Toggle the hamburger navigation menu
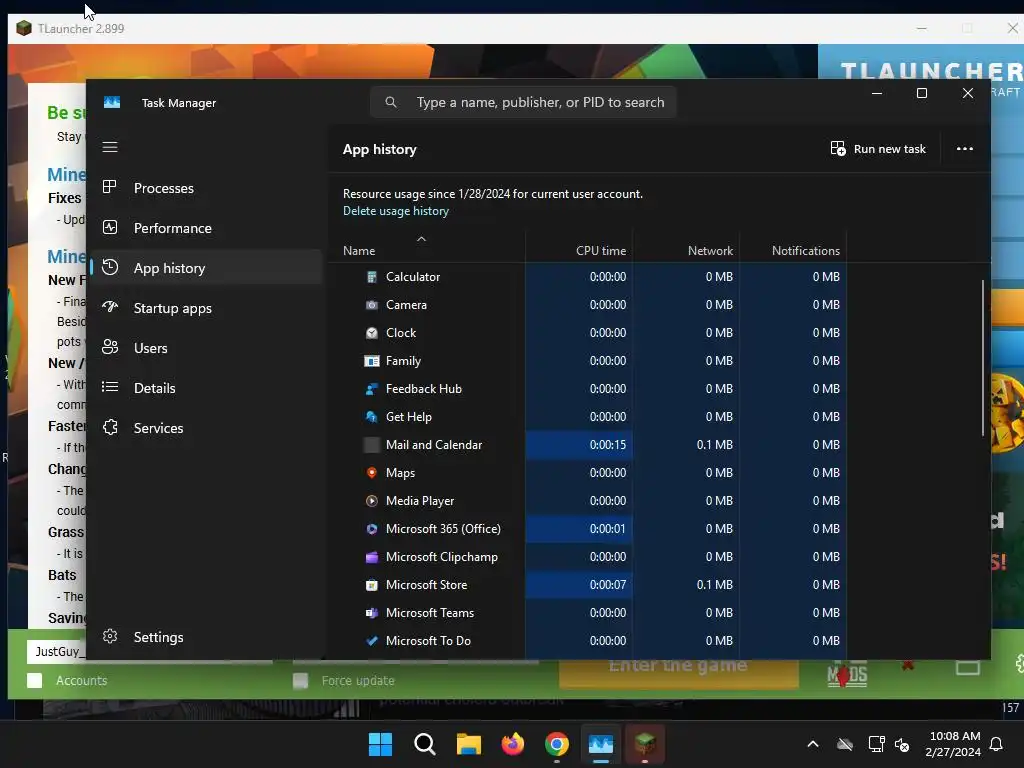The width and height of the screenshot is (1024, 768). click(x=110, y=147)
